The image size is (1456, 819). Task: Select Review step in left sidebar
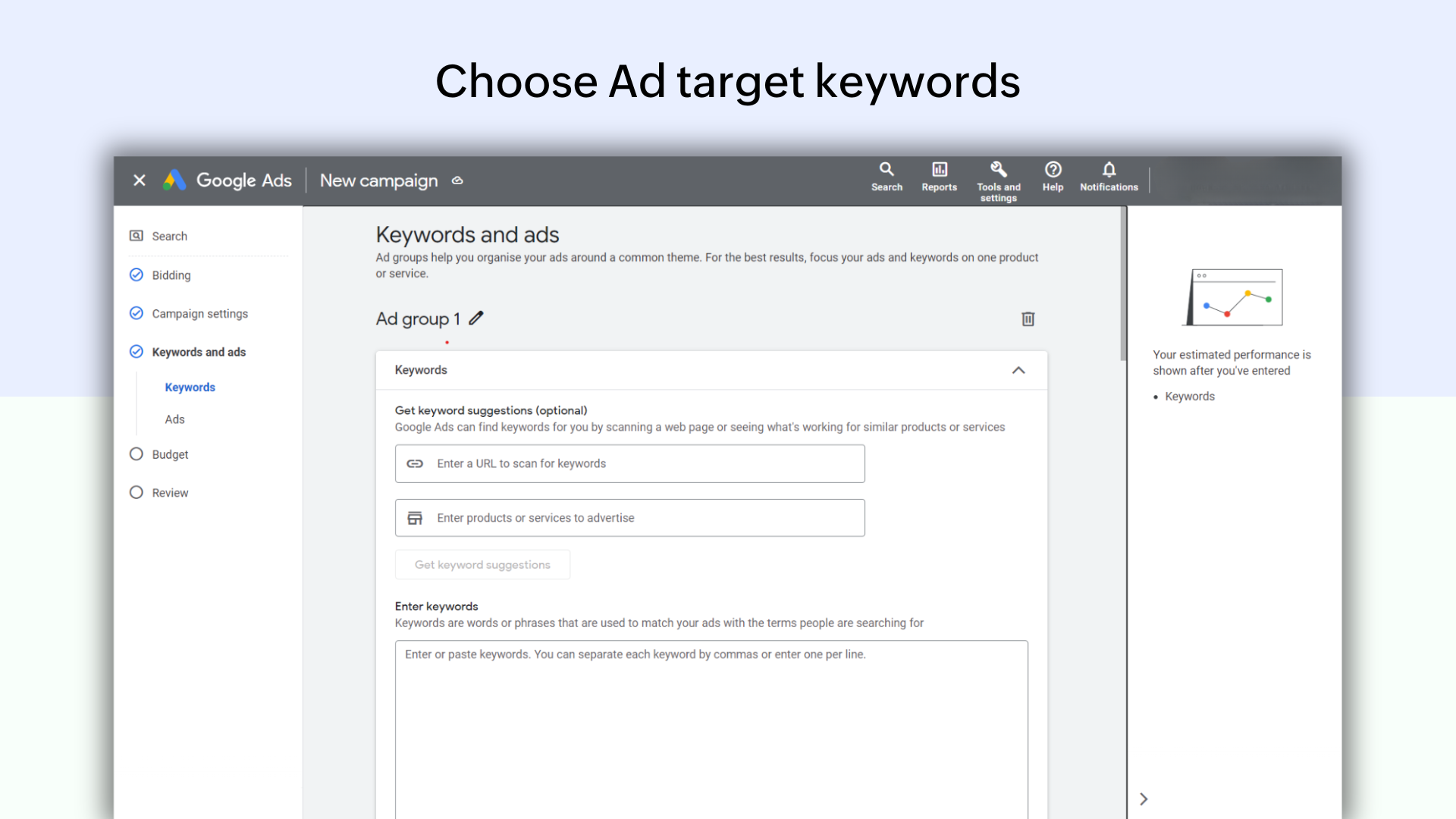click(168, 492)
